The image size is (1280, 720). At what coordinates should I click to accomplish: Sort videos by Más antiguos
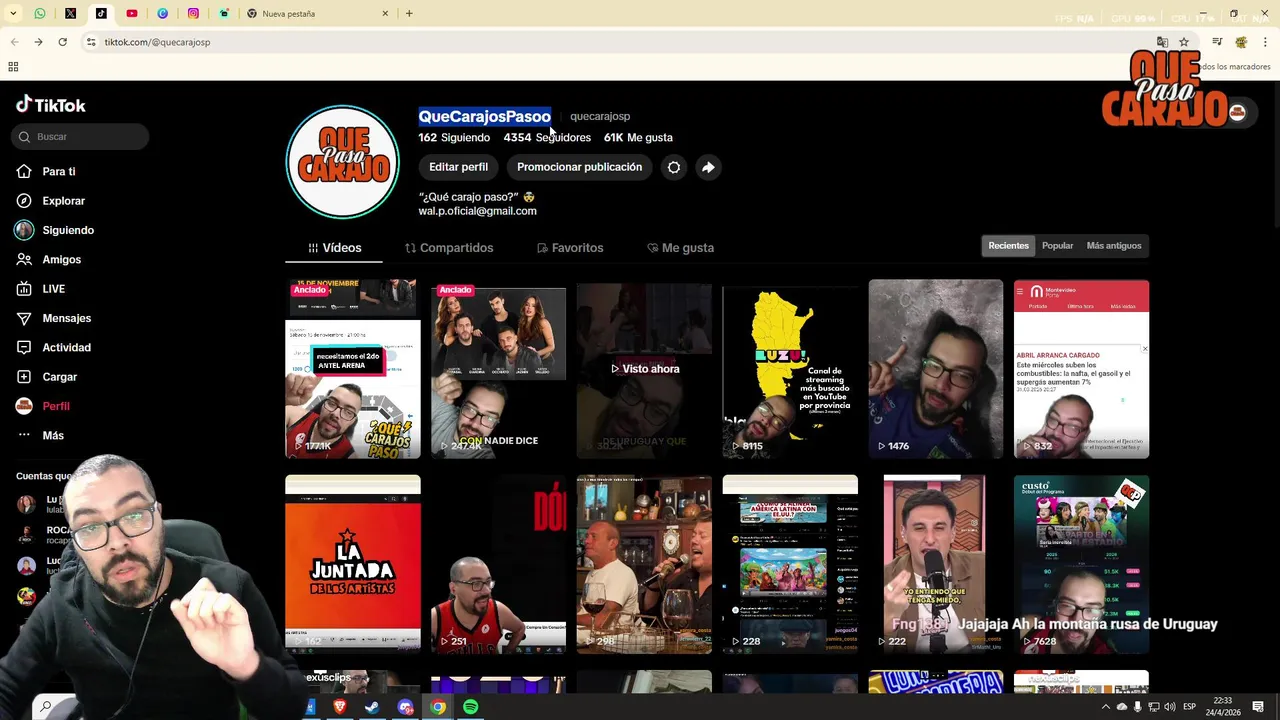pos(1113,246)
